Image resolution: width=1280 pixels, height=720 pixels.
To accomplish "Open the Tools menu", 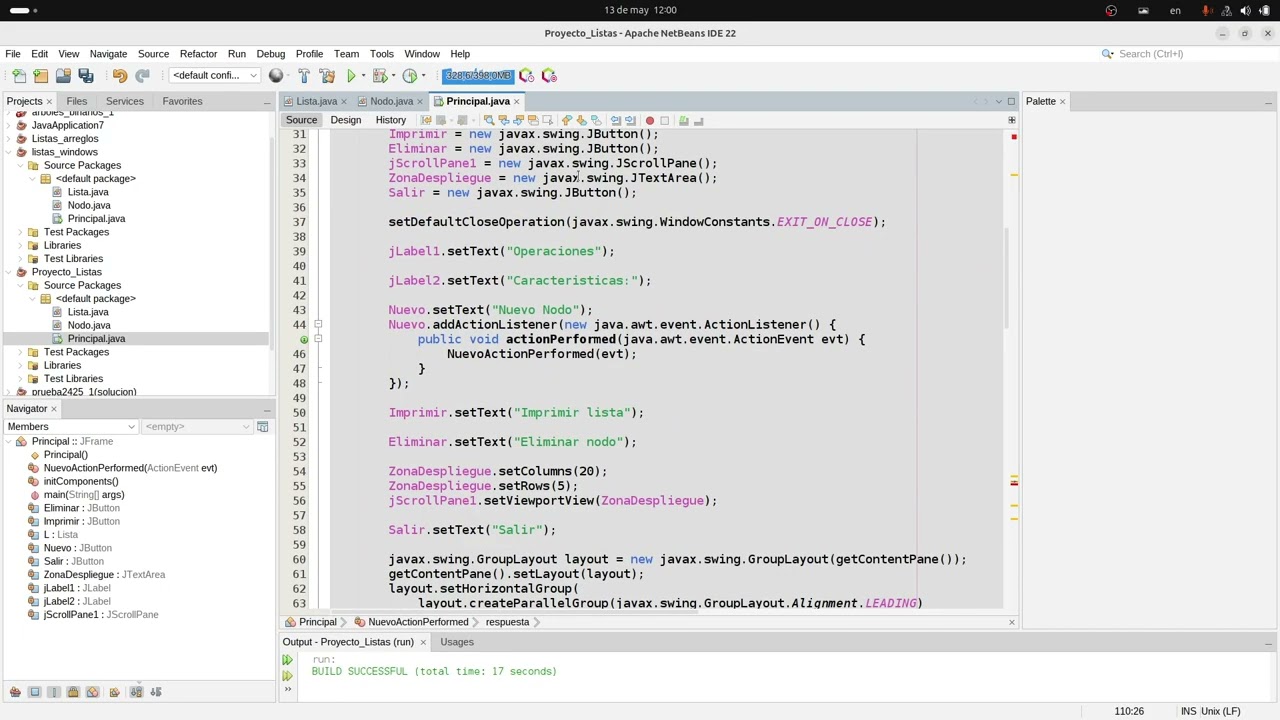I will pyautogui.click(x=381, y=54).
